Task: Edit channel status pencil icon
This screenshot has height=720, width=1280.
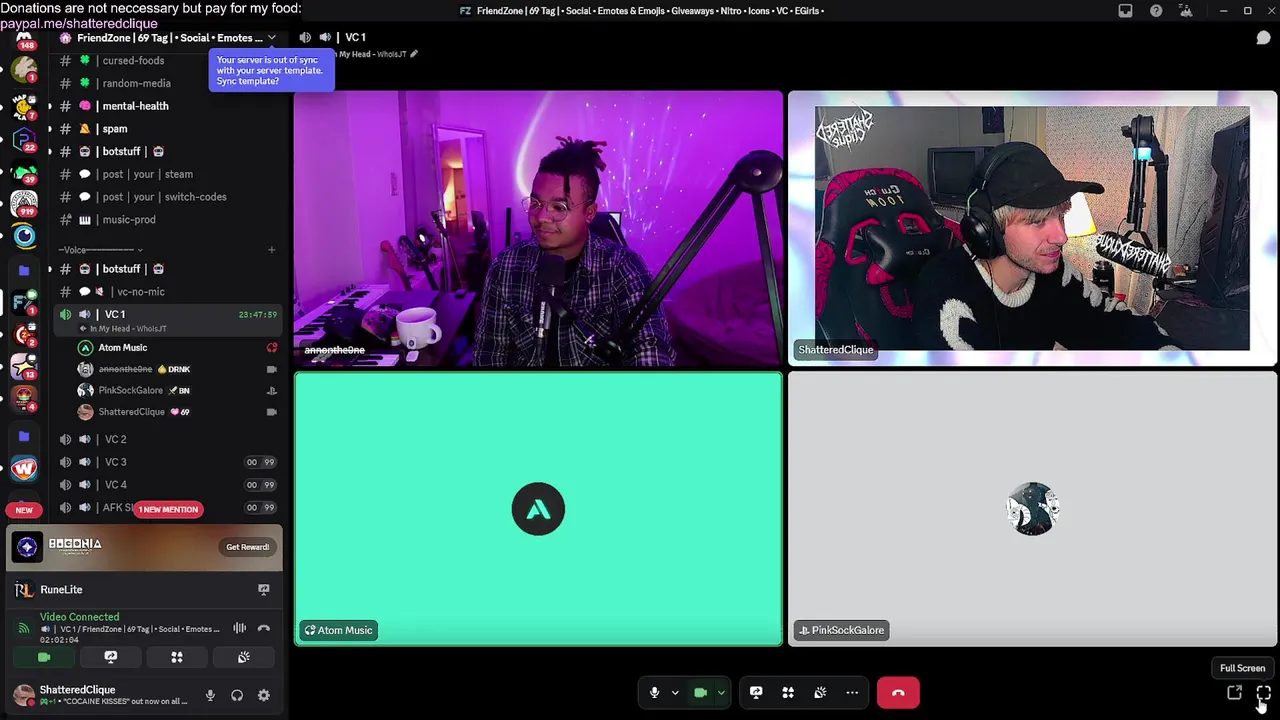Action: (x=414, y=54)
